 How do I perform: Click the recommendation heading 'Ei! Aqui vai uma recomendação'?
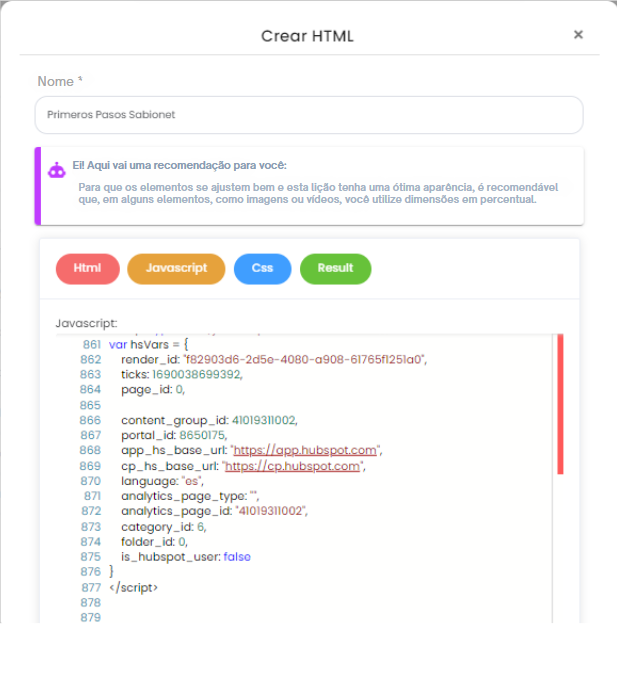(x=179, y=165)
